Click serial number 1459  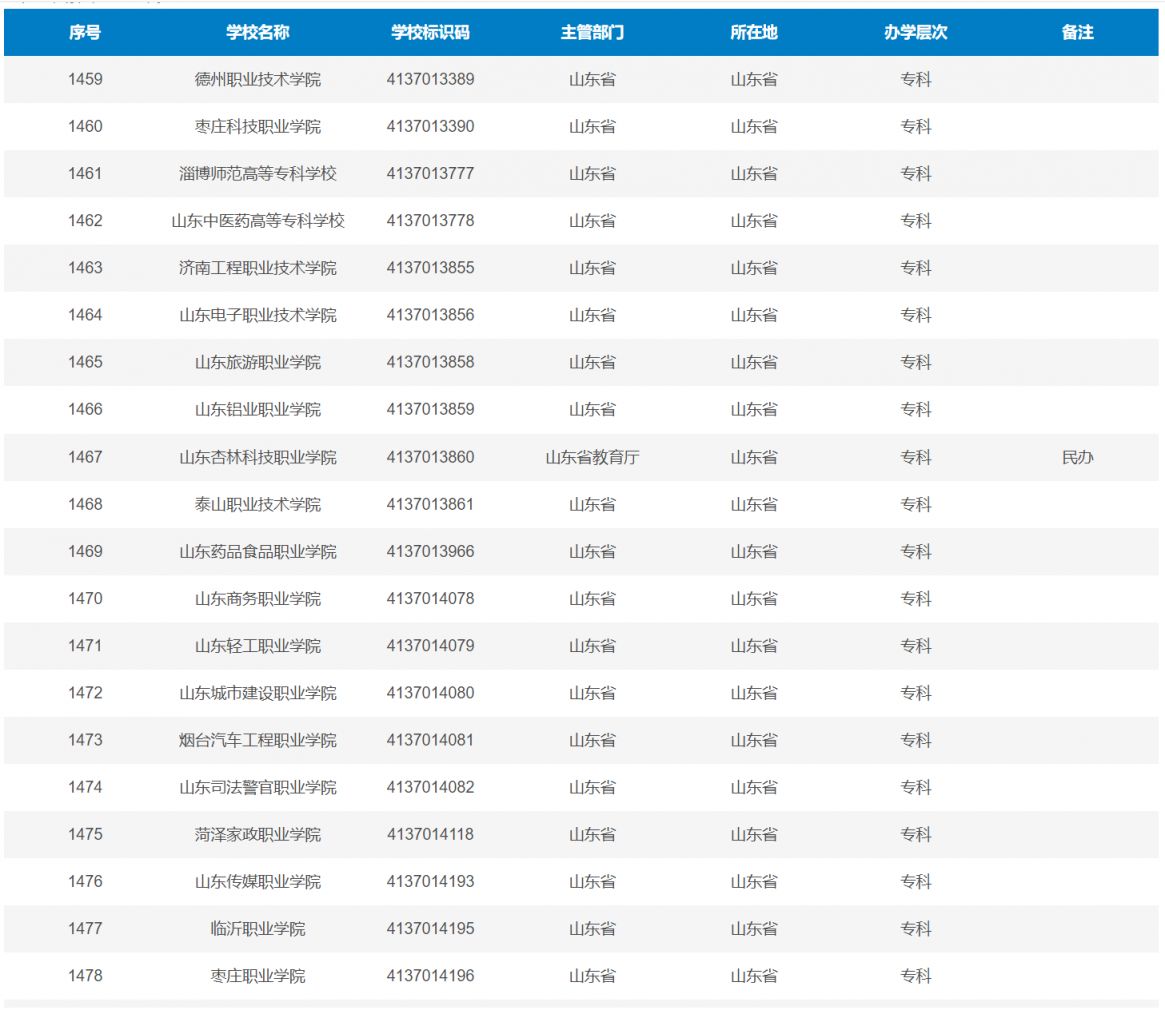[x=85, y=79]
